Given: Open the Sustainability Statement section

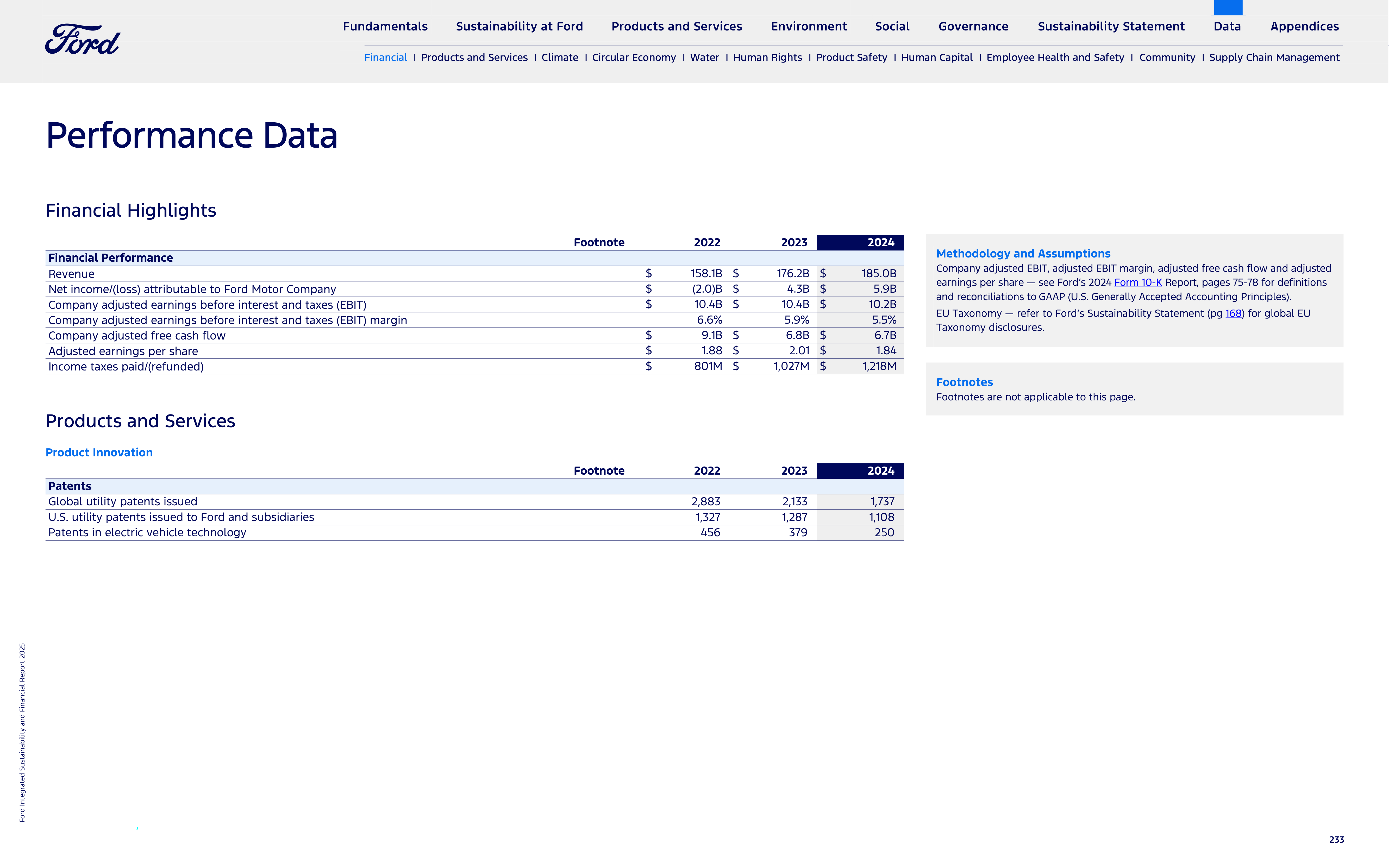Looking at the screenshot, I should pyautogui.click(x=1111, y=26).
